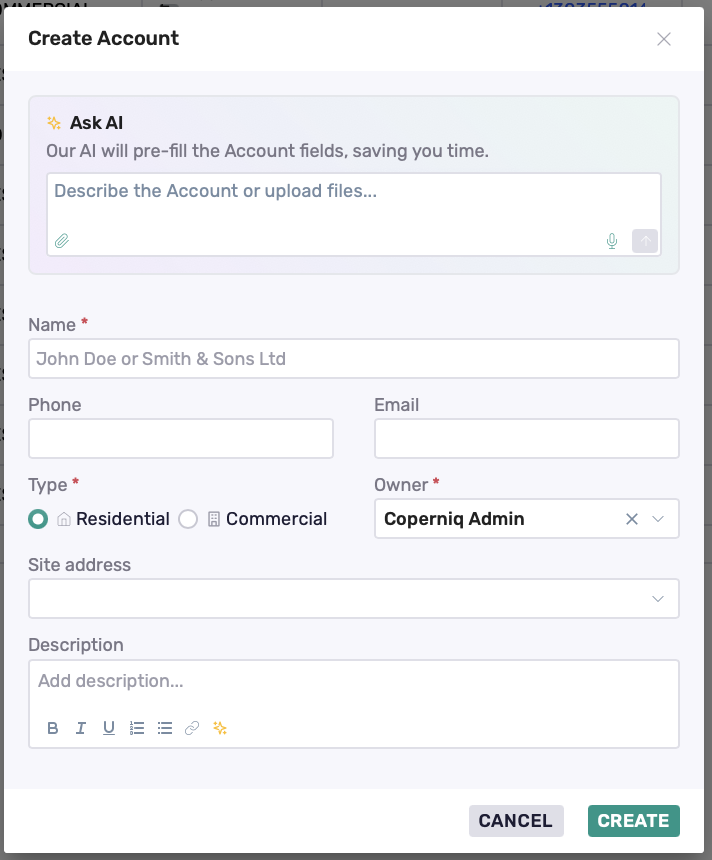Screen dimensions: 712x860
Task: Click the Phone input field
Action: (181, 439)
